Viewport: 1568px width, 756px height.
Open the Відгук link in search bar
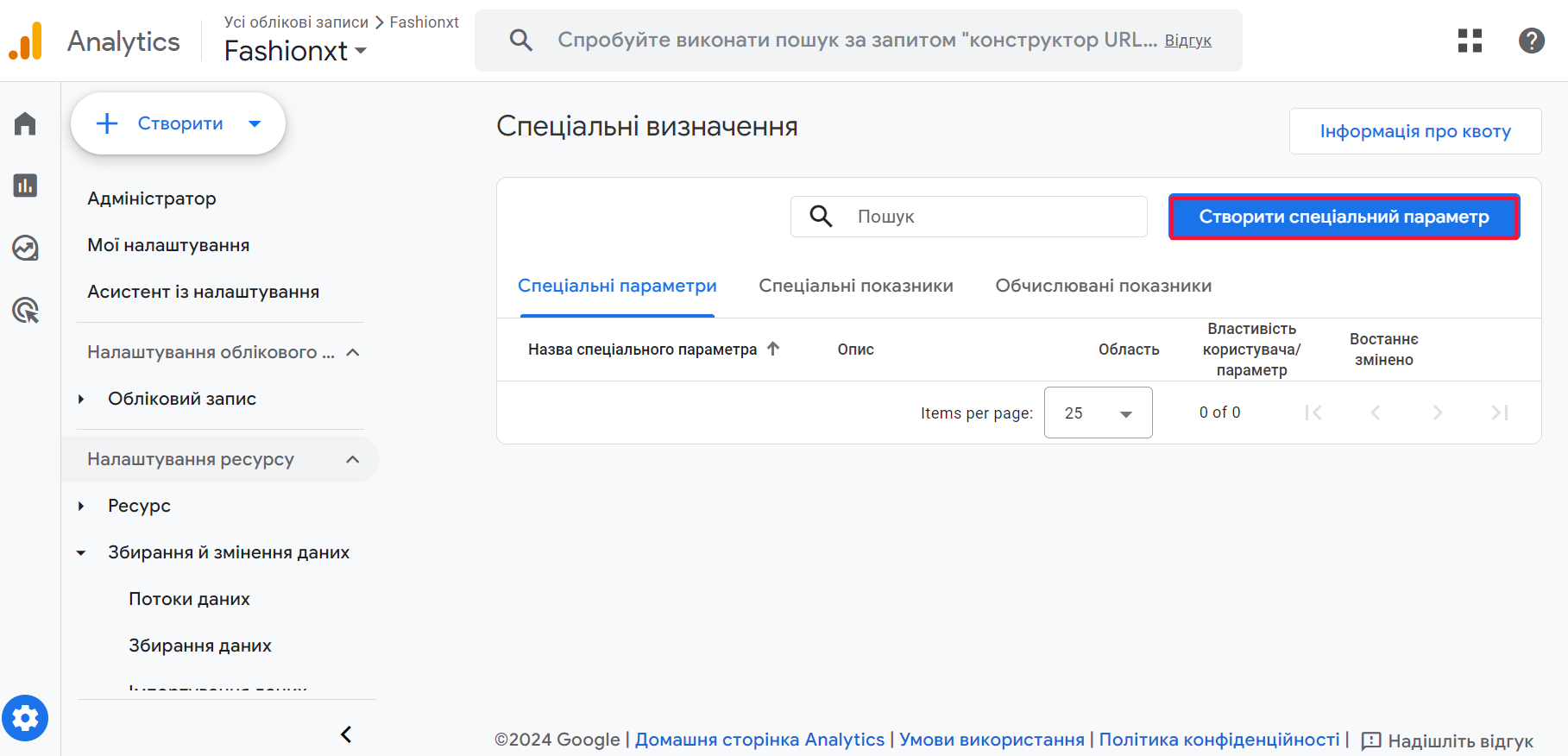point(1188,41)
